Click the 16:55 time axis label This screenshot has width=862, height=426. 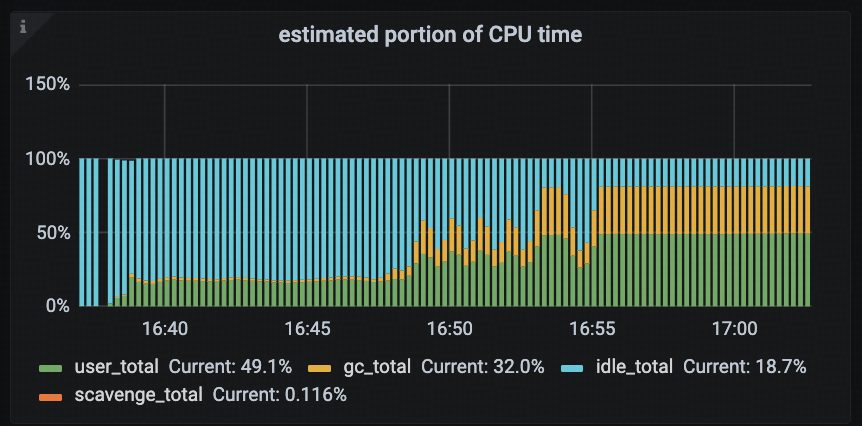coord(592,329)
